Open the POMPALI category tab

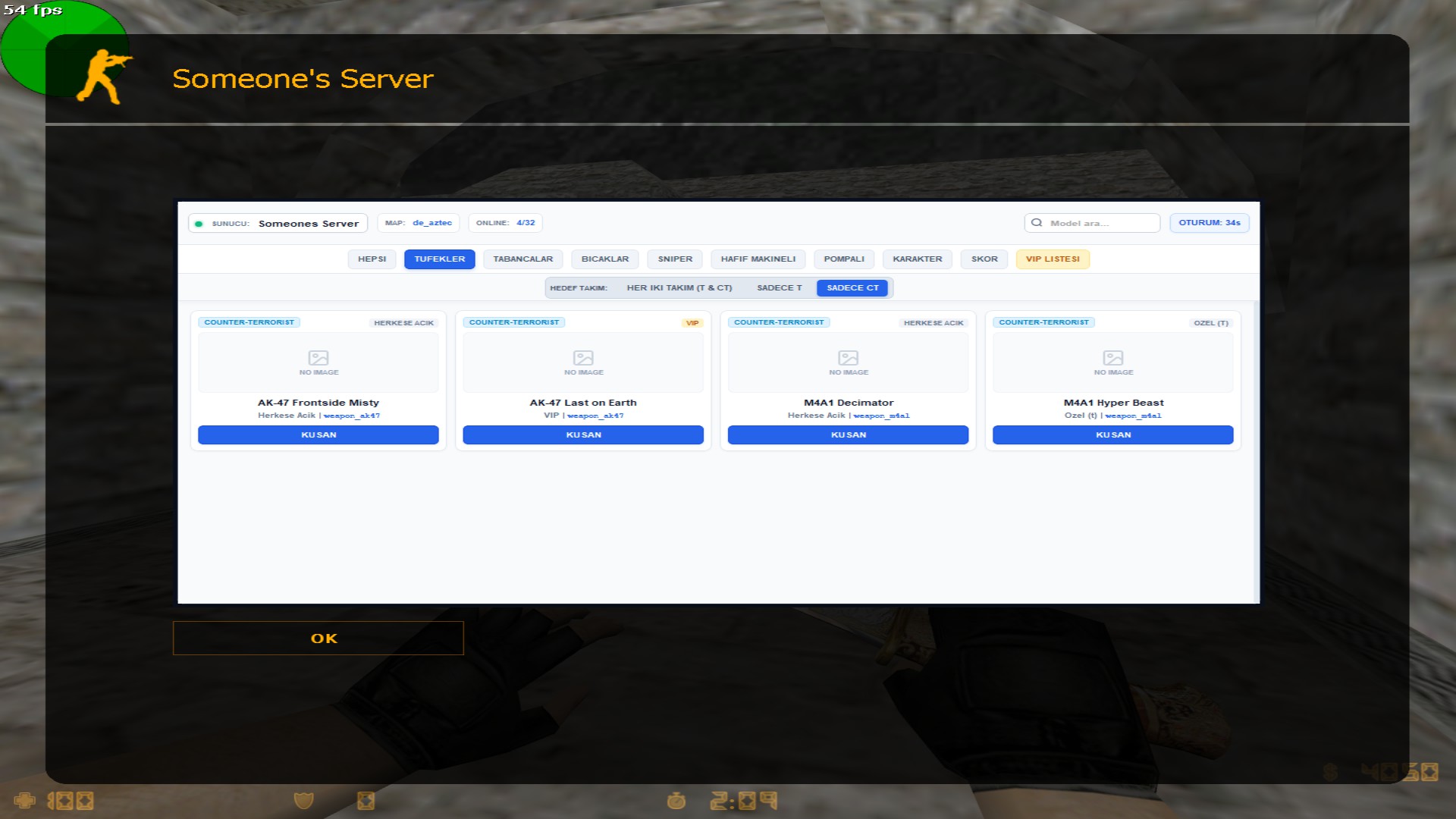pyautogui.click(x=844, y=259)
